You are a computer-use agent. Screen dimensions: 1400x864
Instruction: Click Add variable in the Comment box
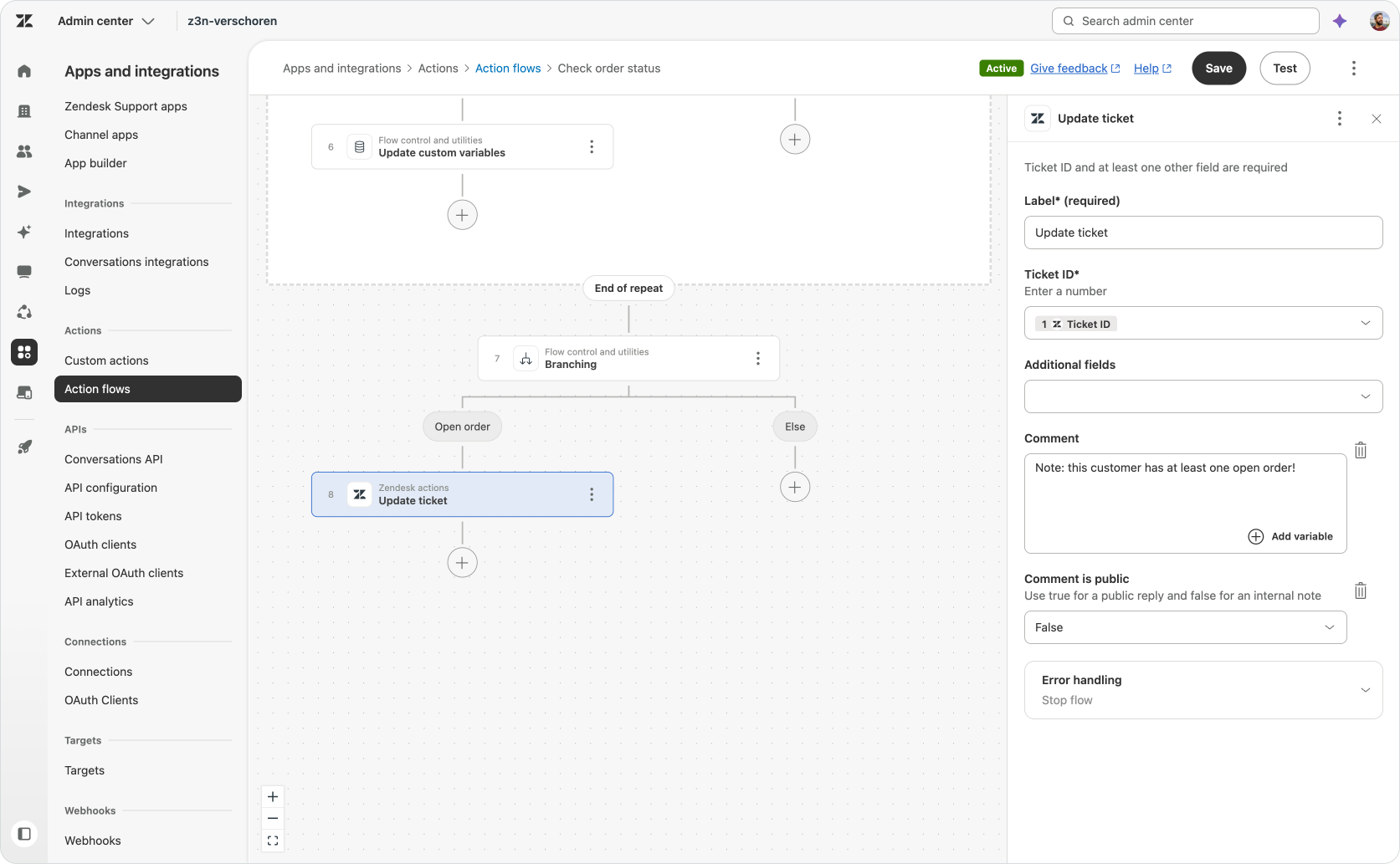[1290, 537]
